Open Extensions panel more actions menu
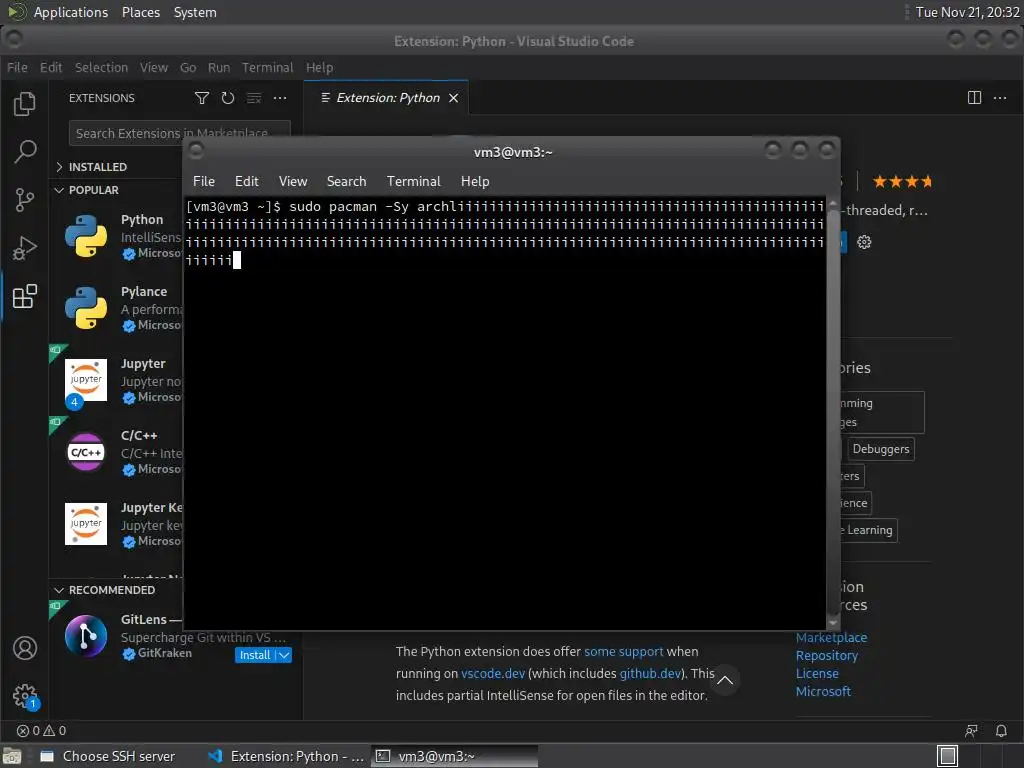The width and height of the screenshot is (1024, 768). click(x=280, y=98)
